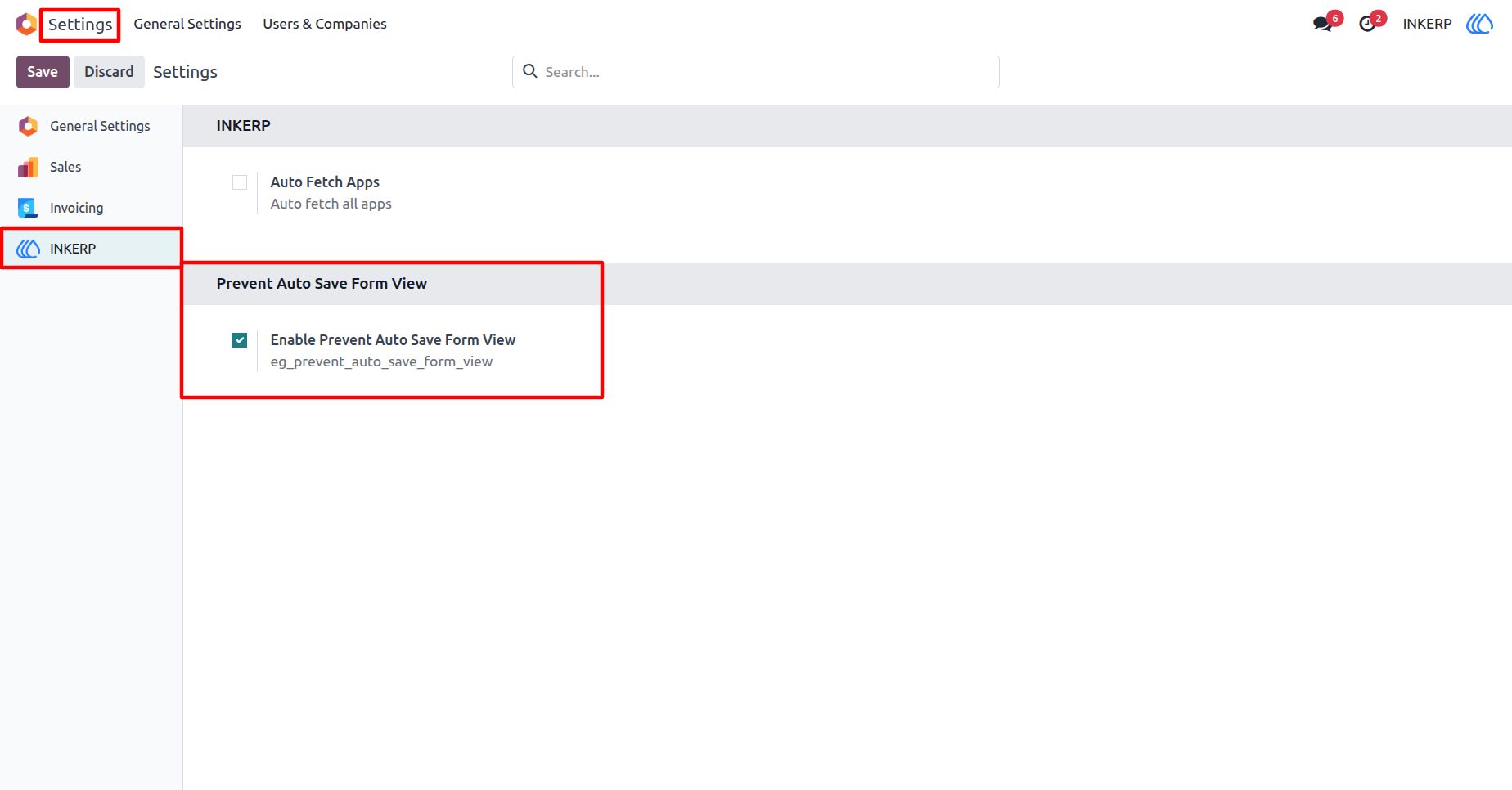Click the Invoicing sidebar icon
The width and height of the screenshot is (1512, 790).
point(28,208)
